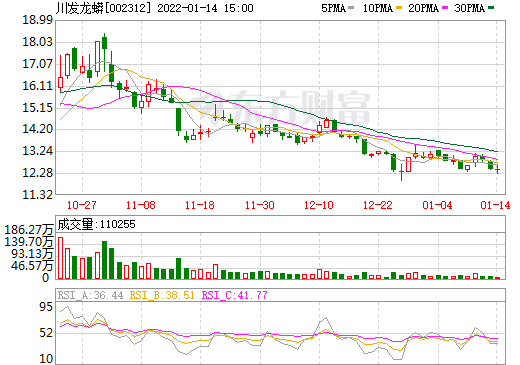Click the 11-30 date axis label
520x365 pixels.
coord(260,205)
